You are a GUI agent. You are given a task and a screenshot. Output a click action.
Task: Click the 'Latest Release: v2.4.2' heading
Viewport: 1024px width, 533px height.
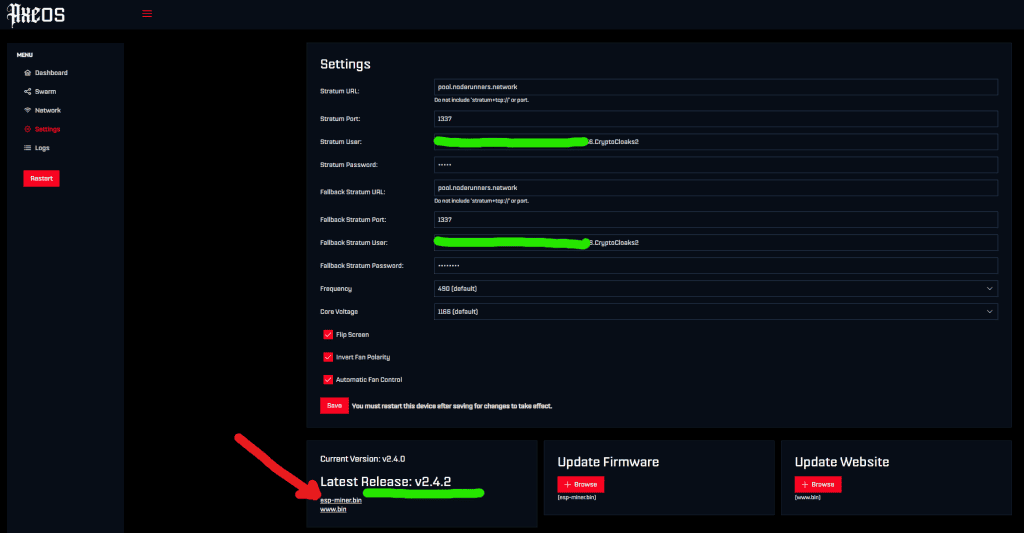[x=385, y=481]
